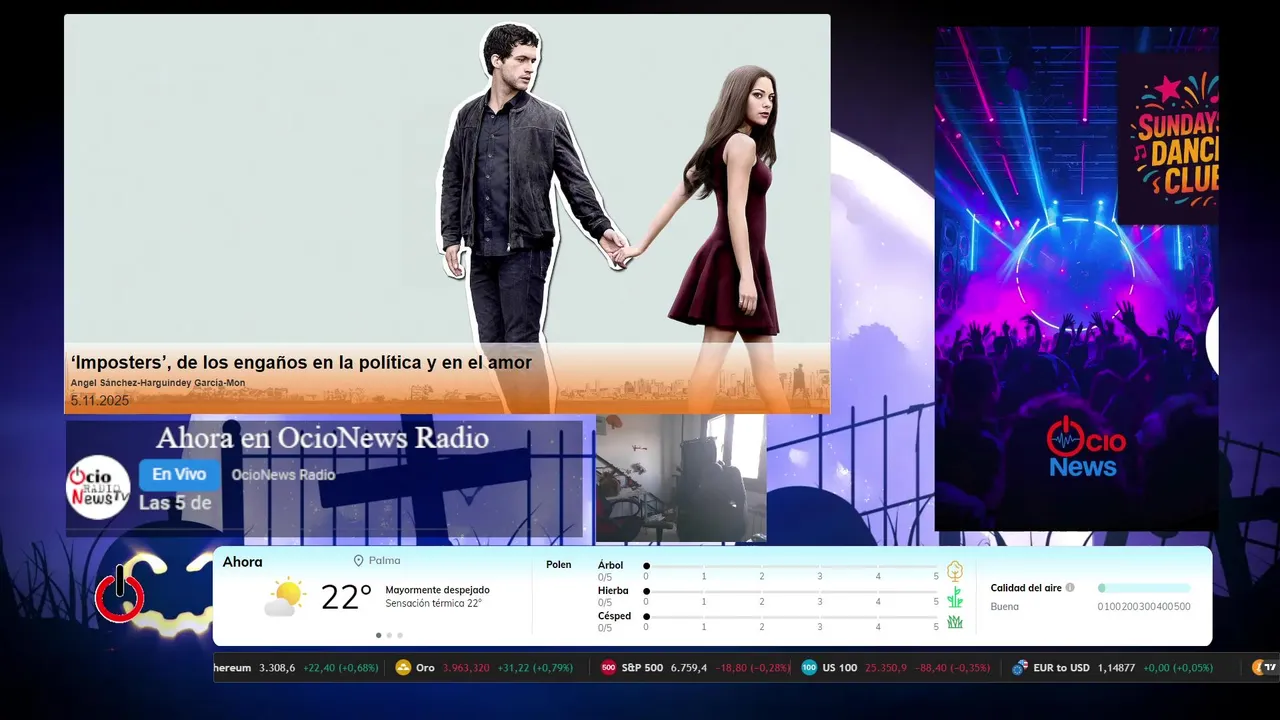Click the EUR to USD flags icon
The image size is (1280, 720).
(1020, 667)
